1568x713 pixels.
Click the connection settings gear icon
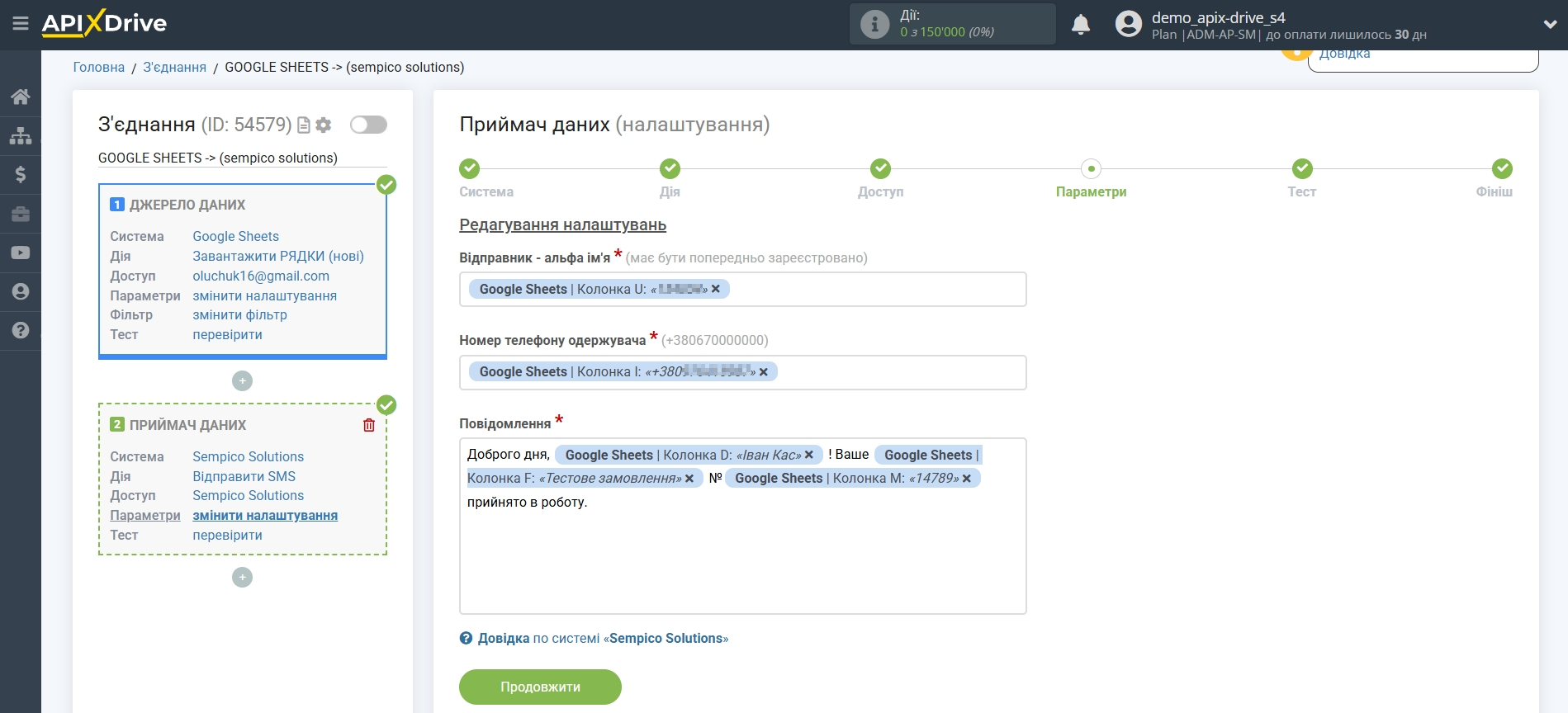(324, 125)
